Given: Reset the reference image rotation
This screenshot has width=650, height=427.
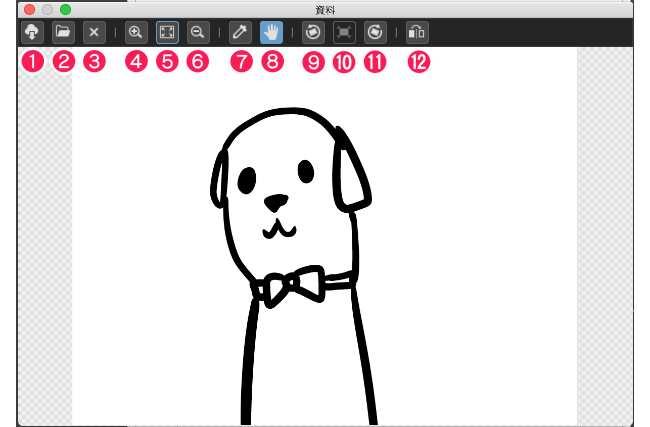Looking at the screenshot, I should pos(344,31).
